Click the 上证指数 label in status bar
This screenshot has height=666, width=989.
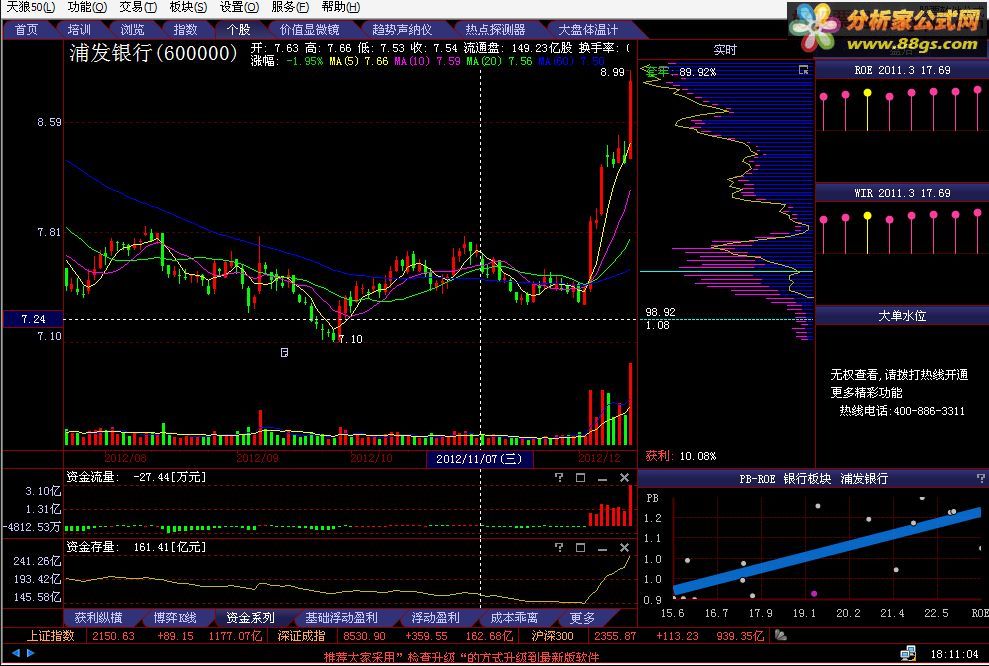(50, 636)
